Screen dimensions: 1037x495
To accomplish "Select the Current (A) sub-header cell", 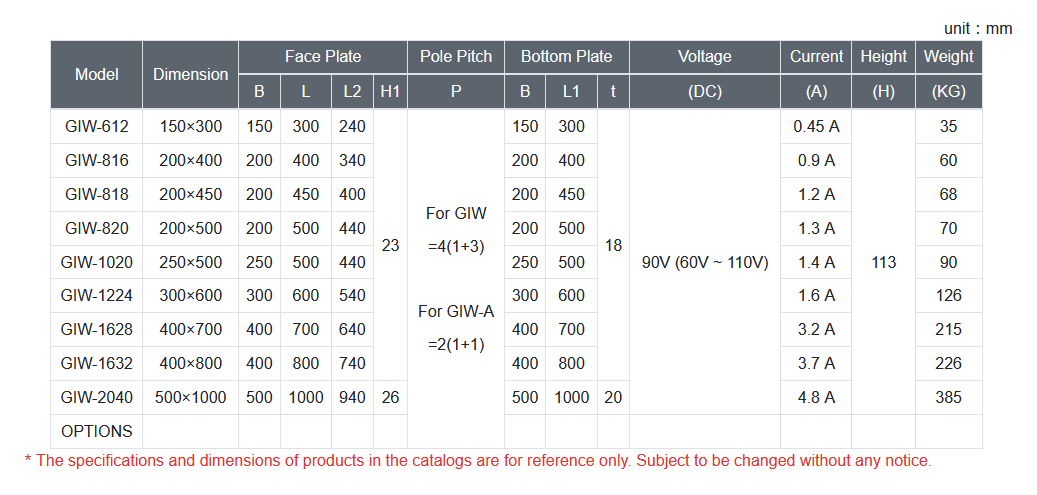I will pos(816,92).
